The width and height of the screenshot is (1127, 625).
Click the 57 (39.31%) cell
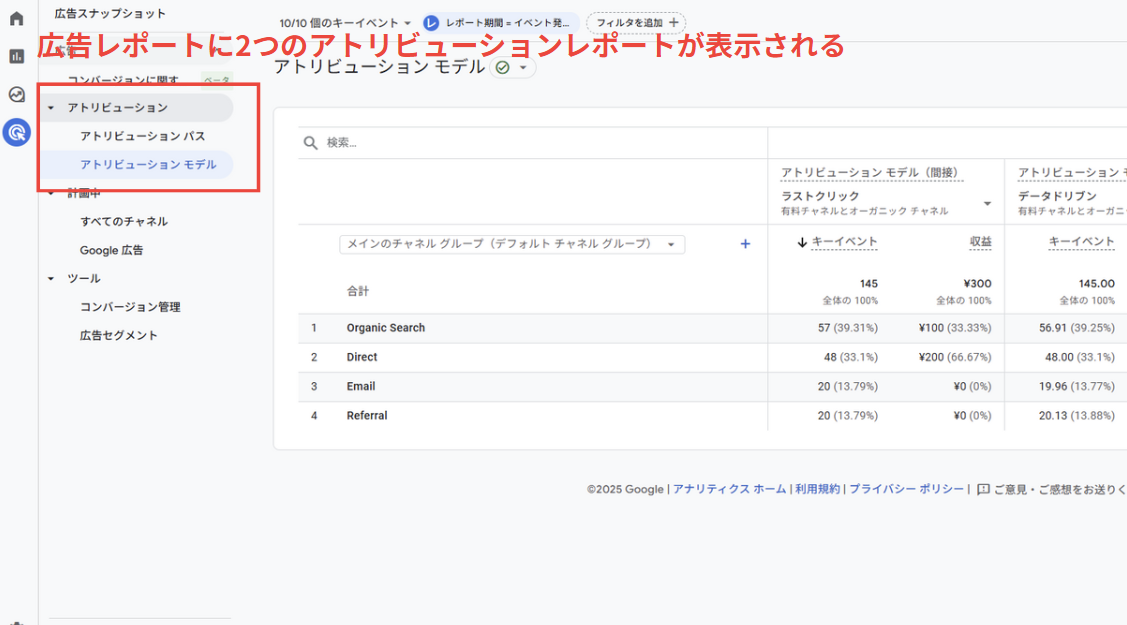pyautogui.click(x=847, y=328)
